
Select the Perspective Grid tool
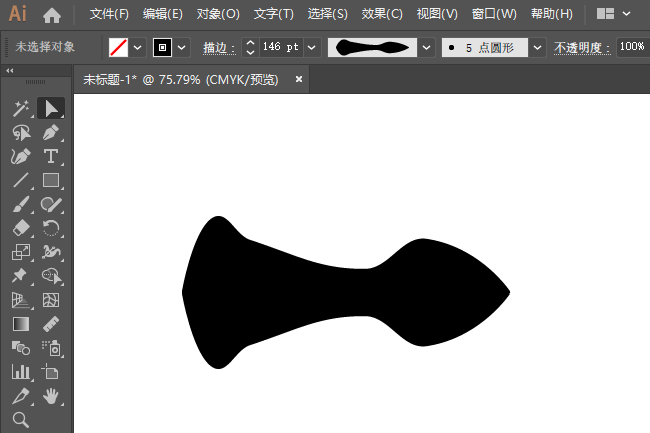coord(21,300)
